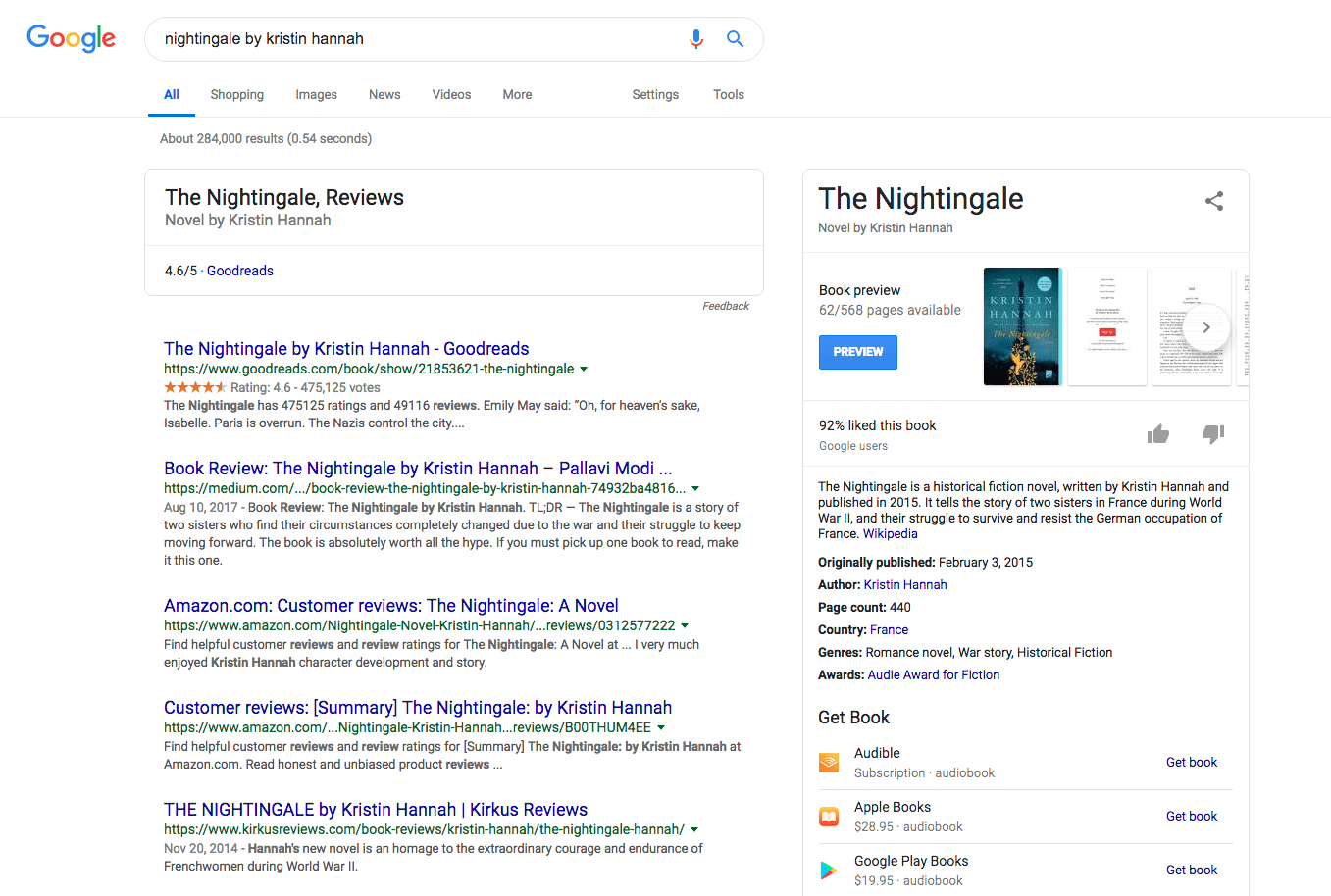The width and height of the screenshot is (1331, 896).
Task: Open dropdown beside Amazon B00THUM4EE URL
Action: coord(661,727)
